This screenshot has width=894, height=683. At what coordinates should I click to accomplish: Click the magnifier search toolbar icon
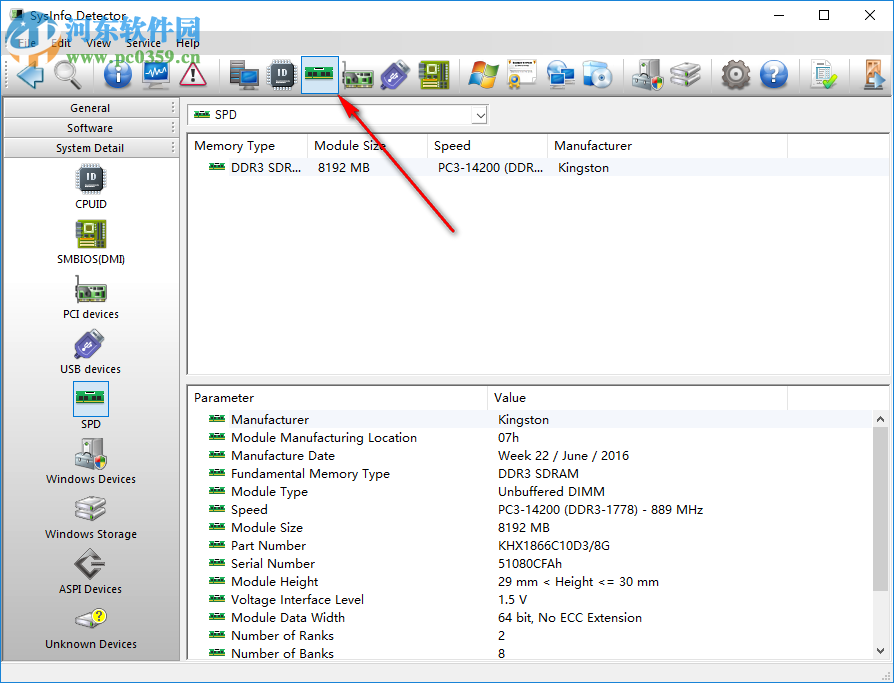65,75
